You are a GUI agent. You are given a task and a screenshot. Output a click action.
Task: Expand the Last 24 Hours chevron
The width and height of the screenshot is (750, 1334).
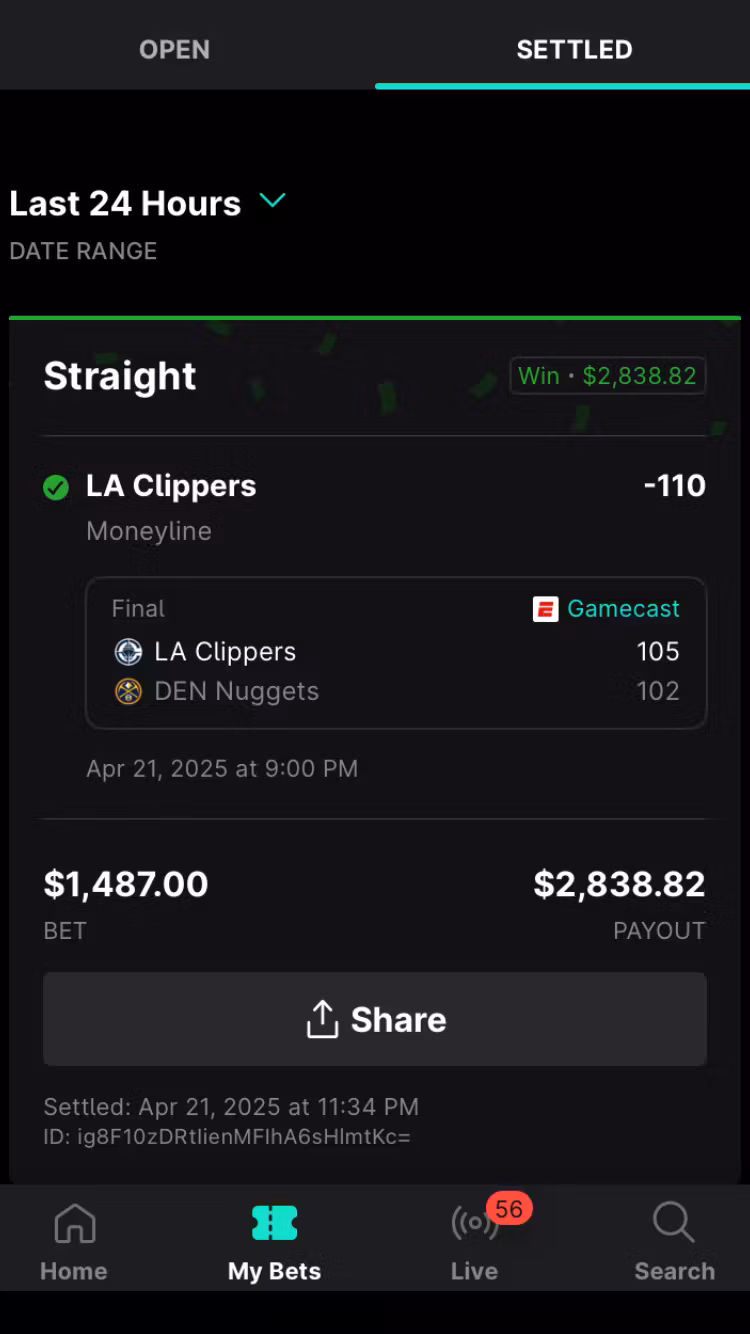pyautogui.click(x=272, y=201)
